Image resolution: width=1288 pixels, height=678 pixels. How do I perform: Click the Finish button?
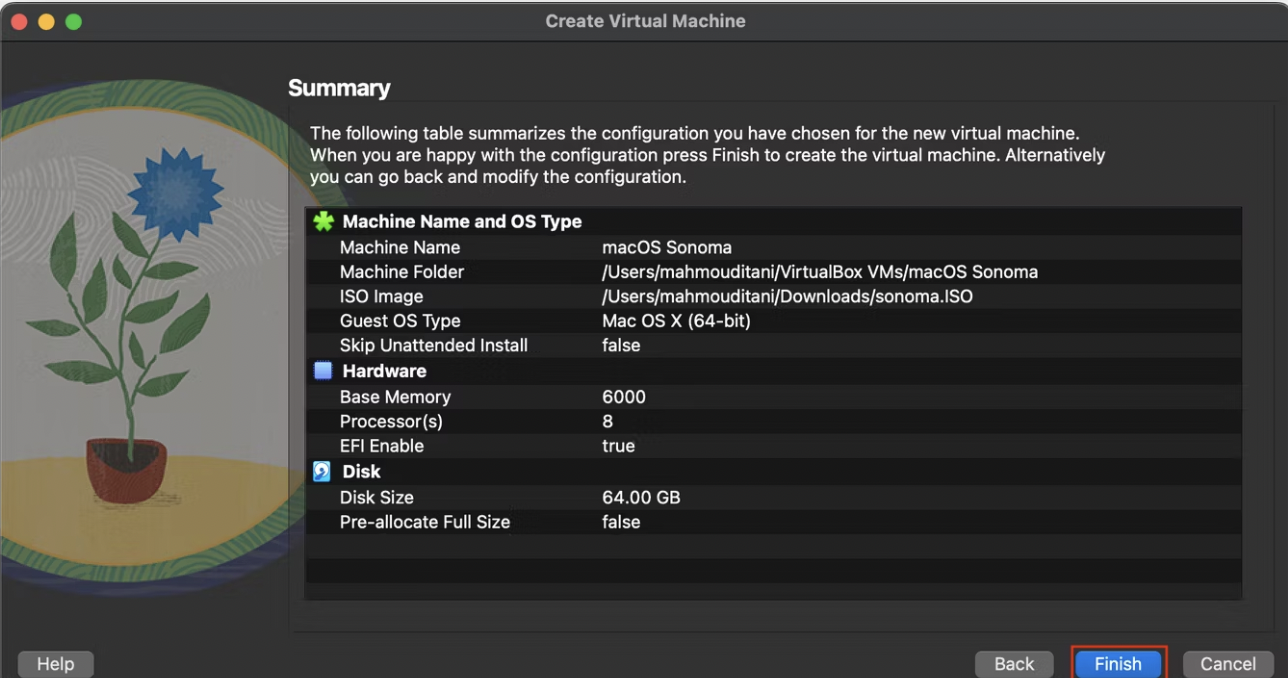[1117, 663]
